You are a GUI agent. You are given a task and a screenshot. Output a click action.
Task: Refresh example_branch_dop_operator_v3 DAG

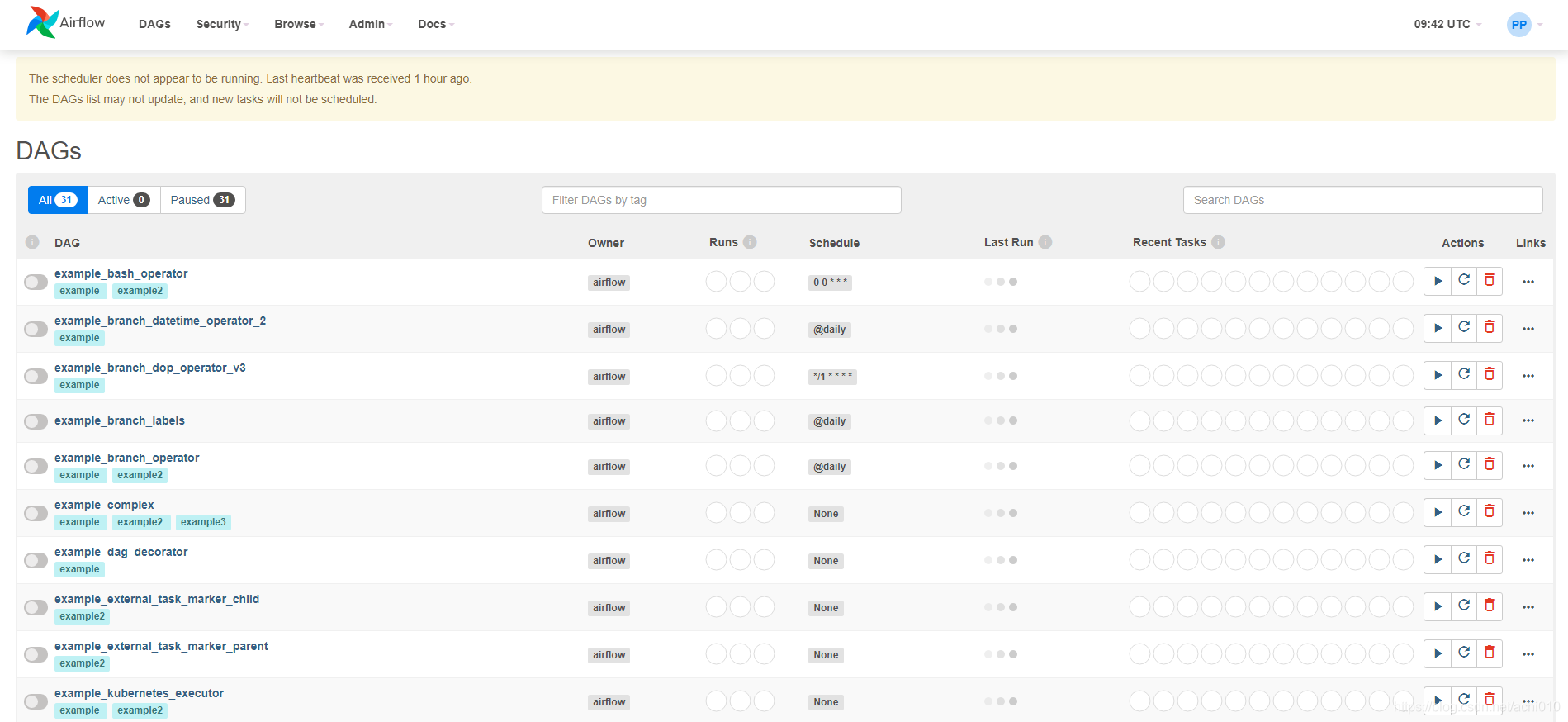[x=1464, y=375]
